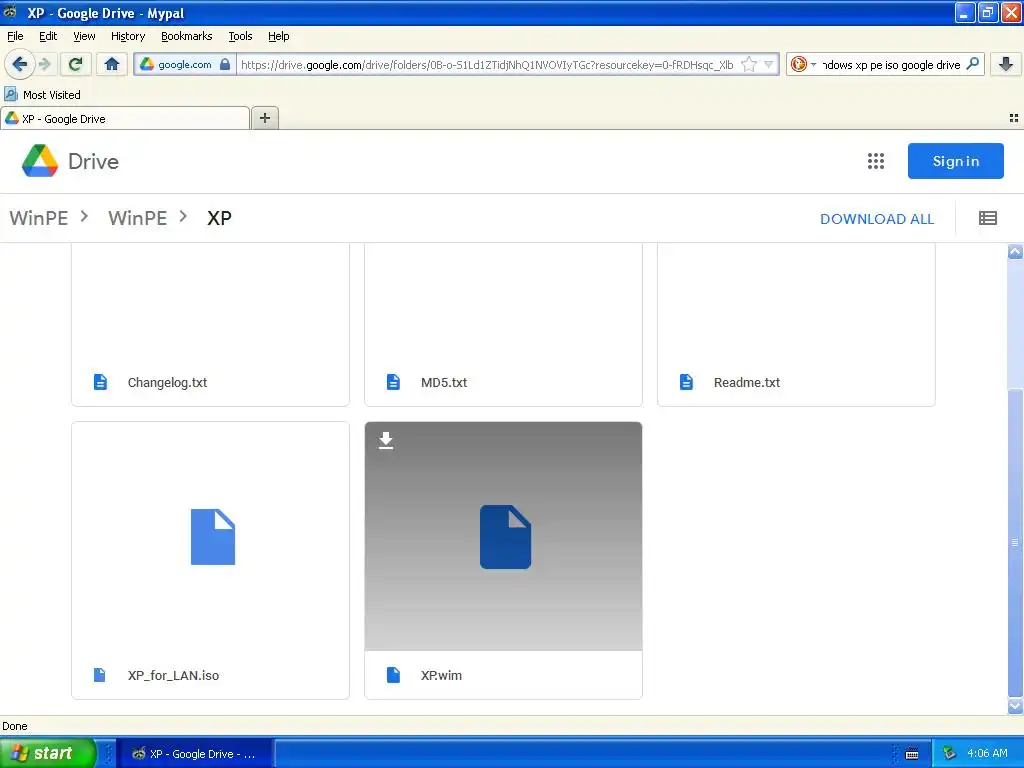1024x768 pixels.
Task: Reload the page with the refresh icon
Action: pos(75,64)
